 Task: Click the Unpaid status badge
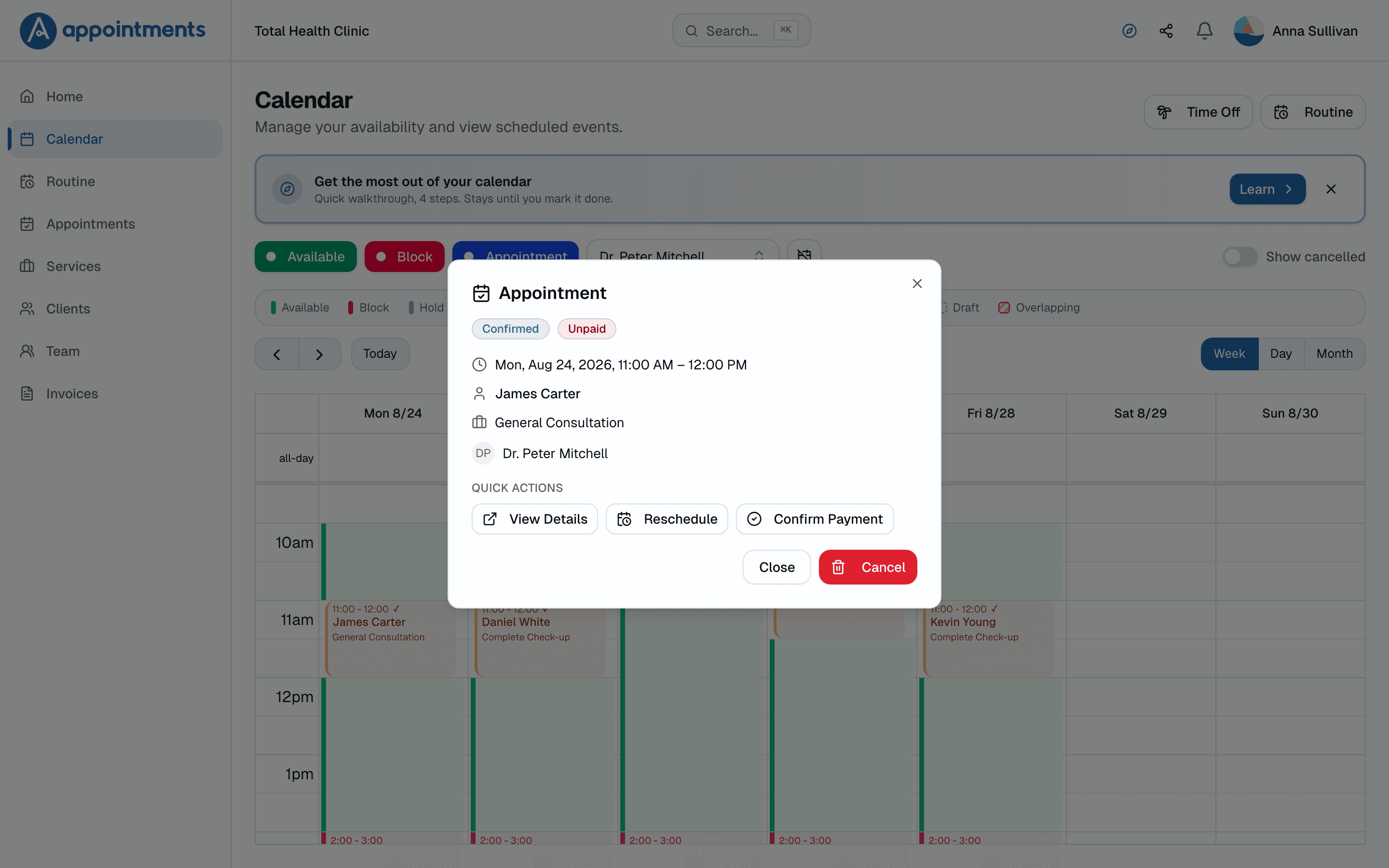[586, 329]
